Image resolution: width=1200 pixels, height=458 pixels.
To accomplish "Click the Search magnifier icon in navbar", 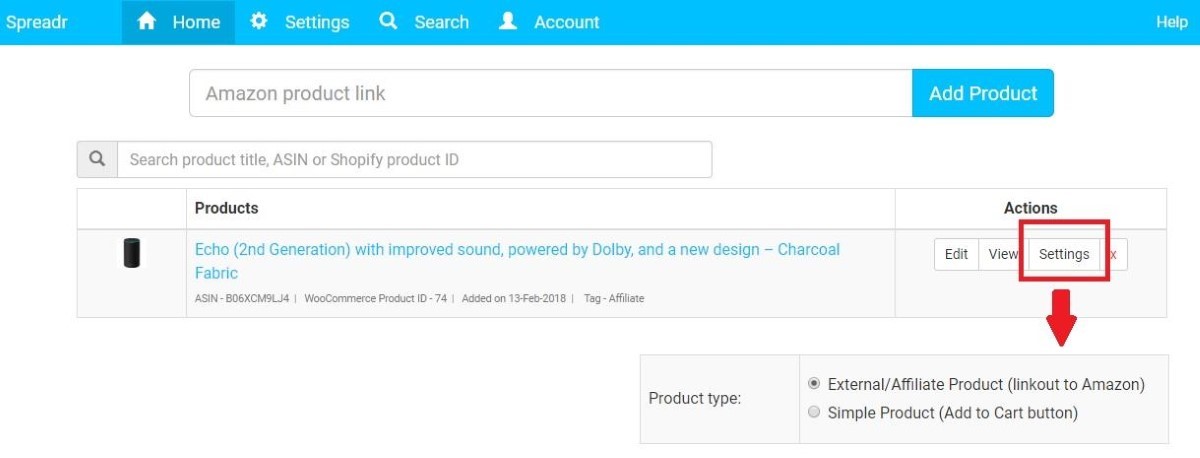I will click(x=389, y=21).
